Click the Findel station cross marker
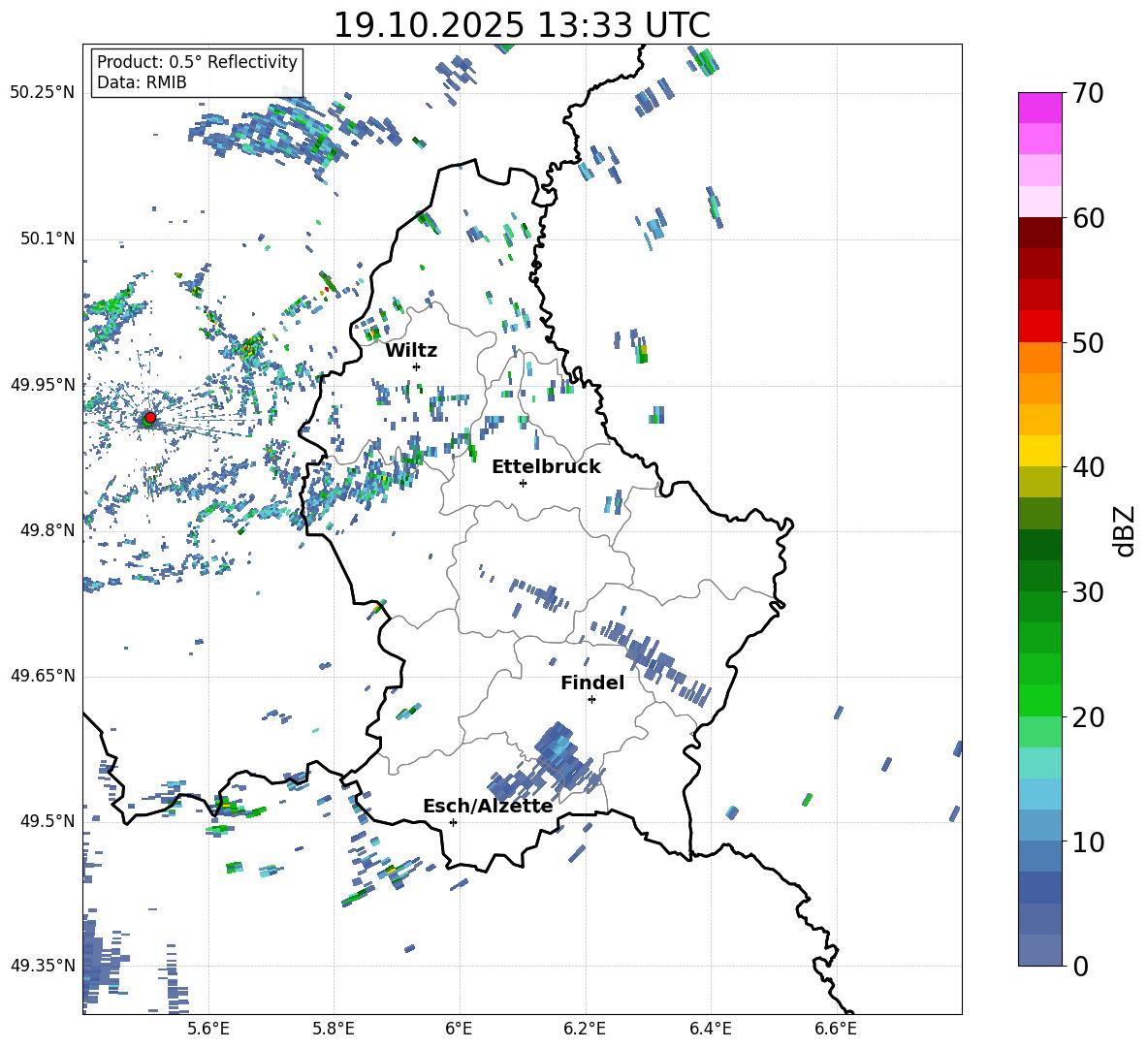 (x=591, y=699)
